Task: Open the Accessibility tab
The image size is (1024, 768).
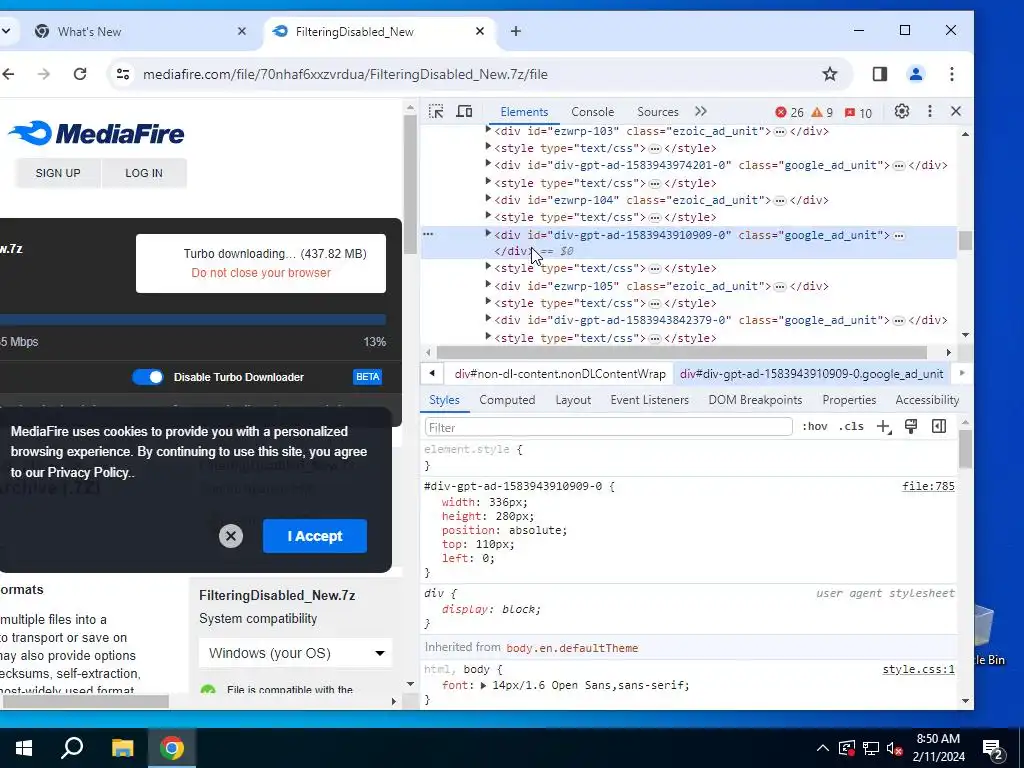Action: coord(927,400)
